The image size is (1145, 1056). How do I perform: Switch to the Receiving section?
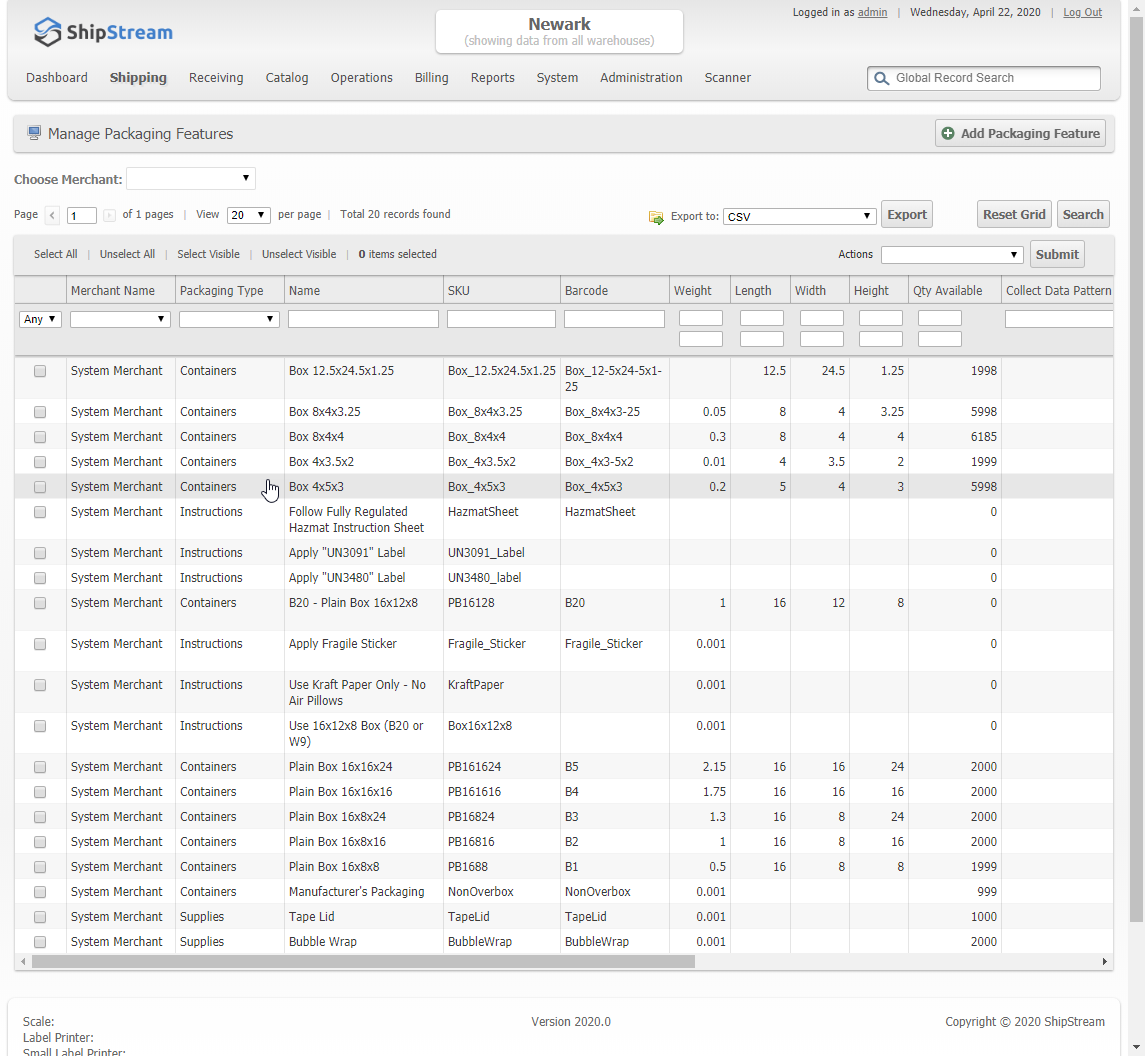[x=216, y=78]
